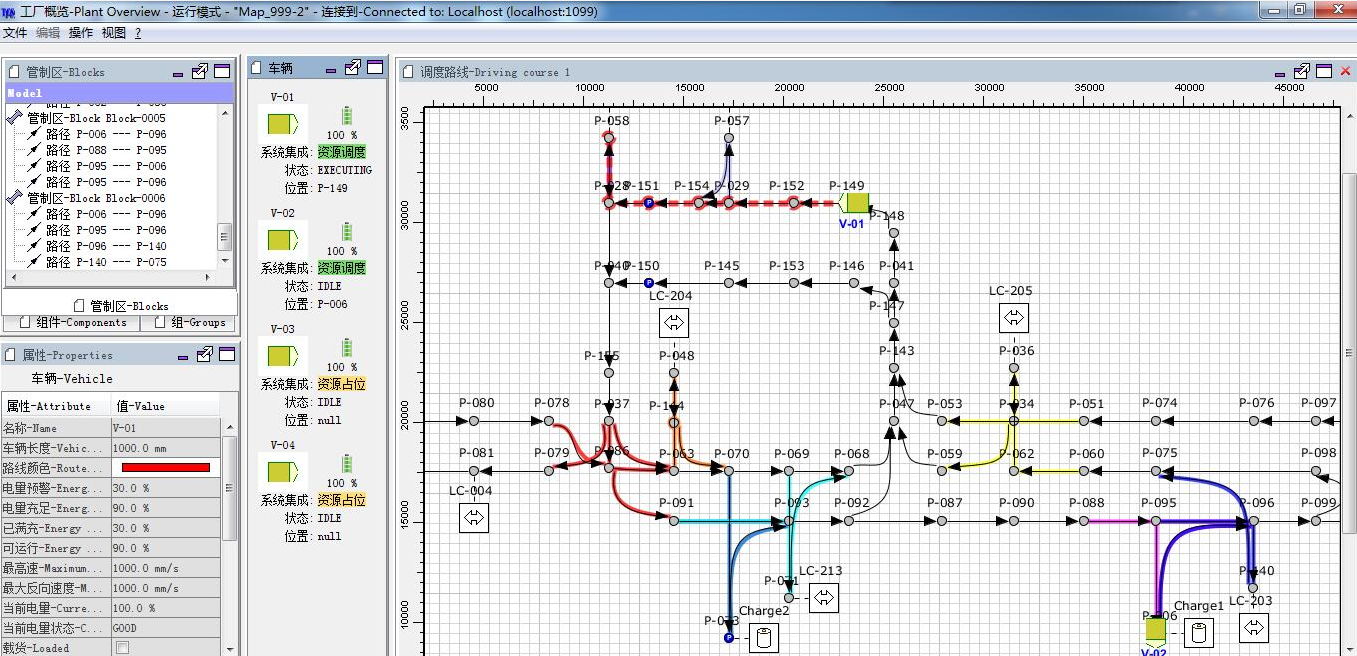Click vehicle V-01 on the driving course

(x=853, y=203)
